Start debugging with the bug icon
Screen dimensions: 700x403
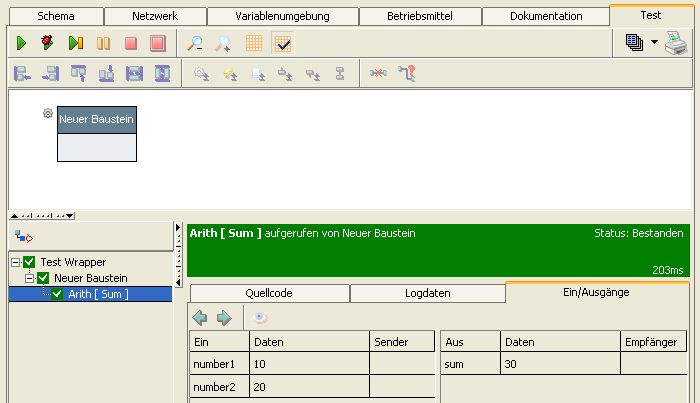click(x=47, y=43)
